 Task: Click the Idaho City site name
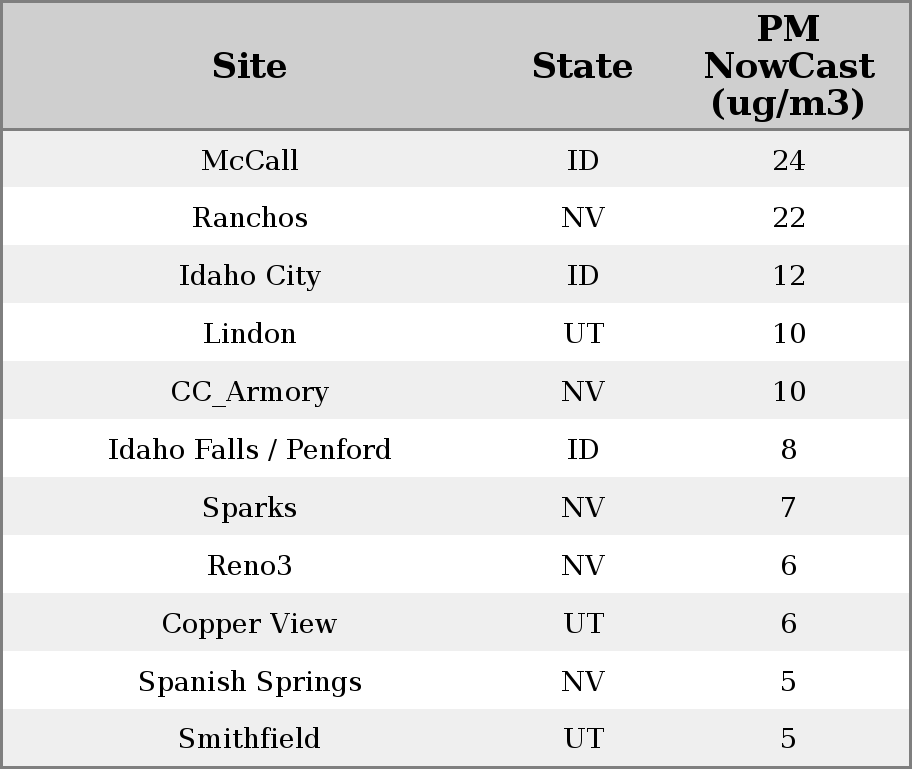tap(249, 276)
